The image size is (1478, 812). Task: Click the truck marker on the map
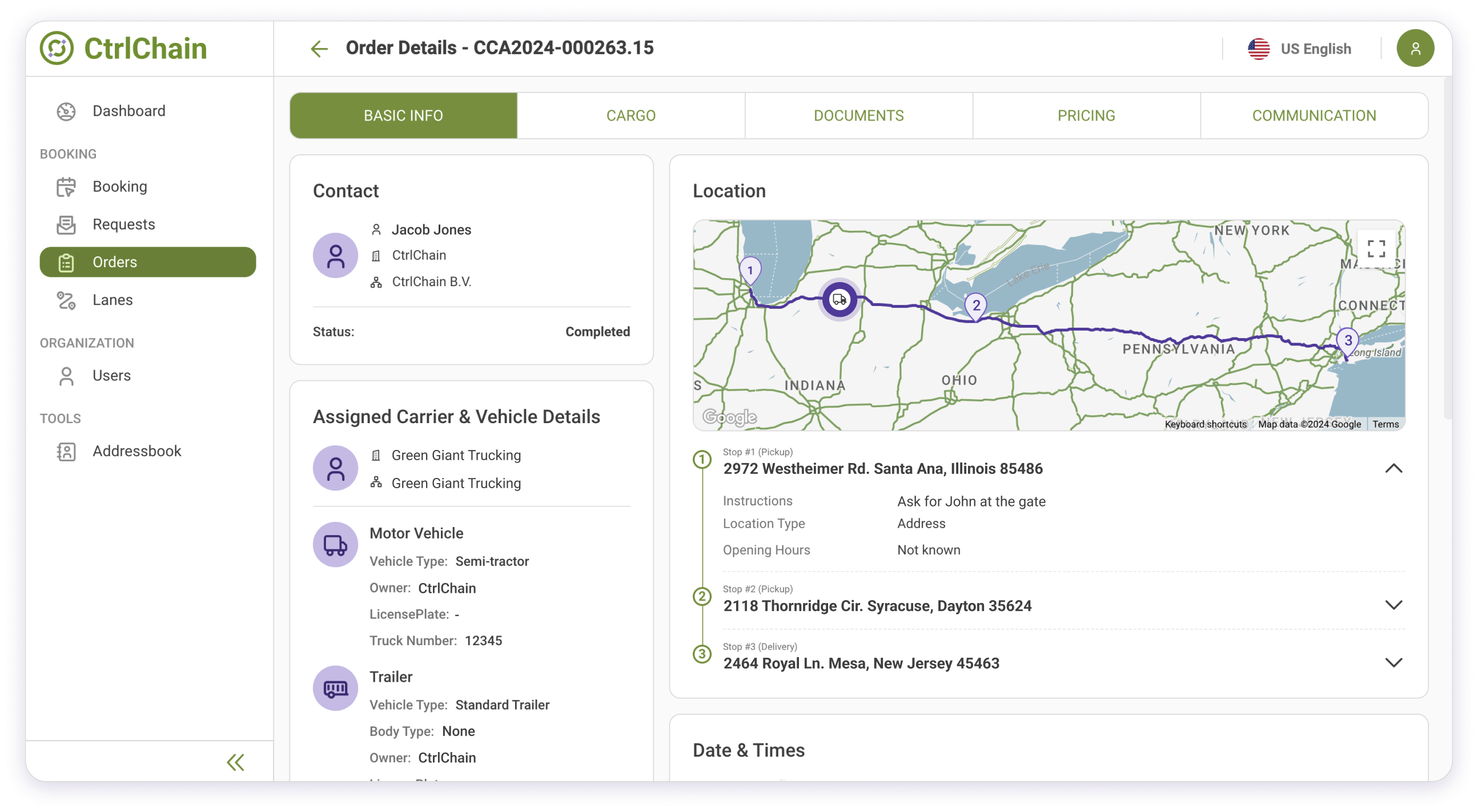(840, 300)
